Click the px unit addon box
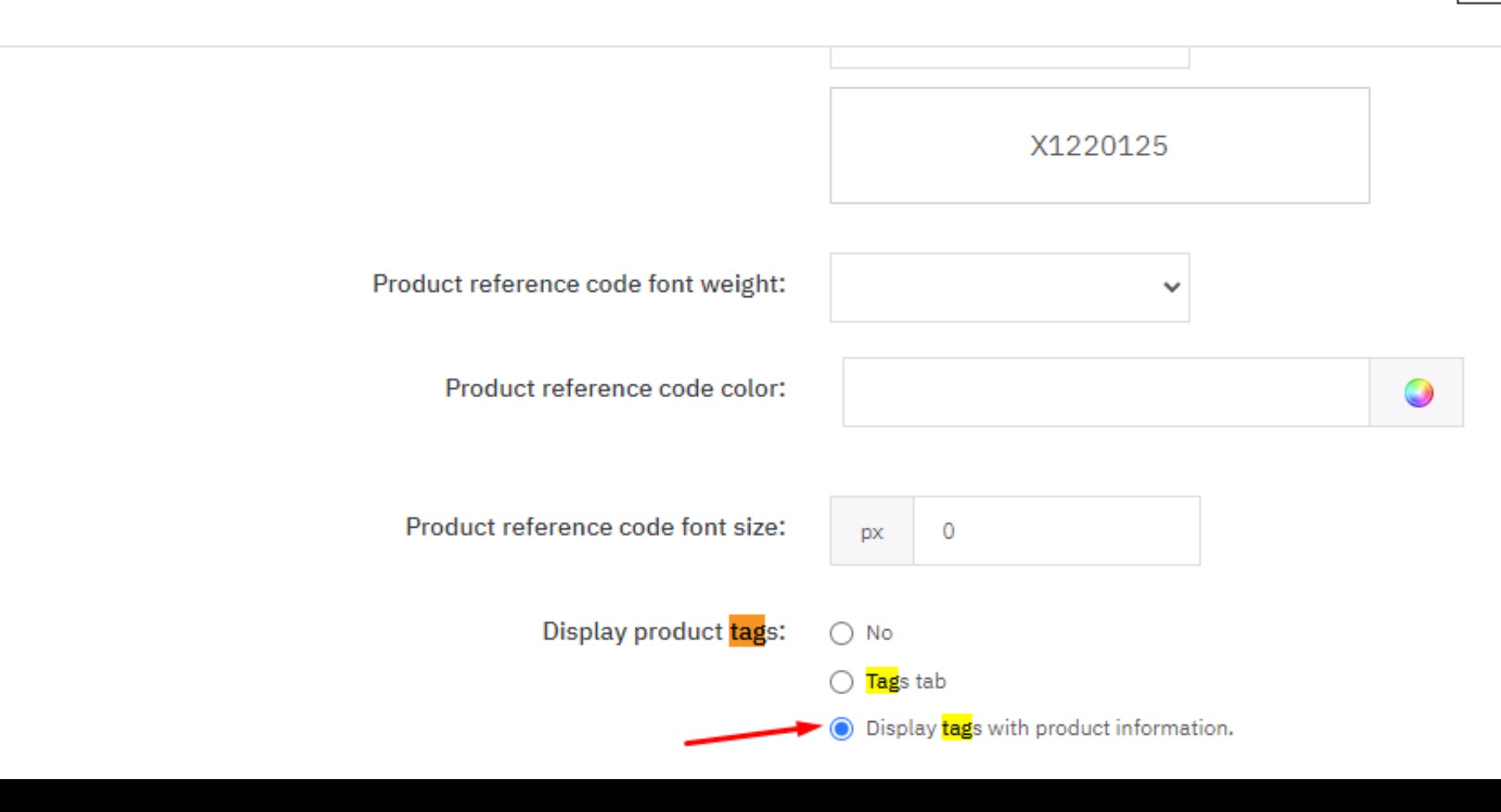The width and height of the screenshot is (1501, 812). (872, 531)
